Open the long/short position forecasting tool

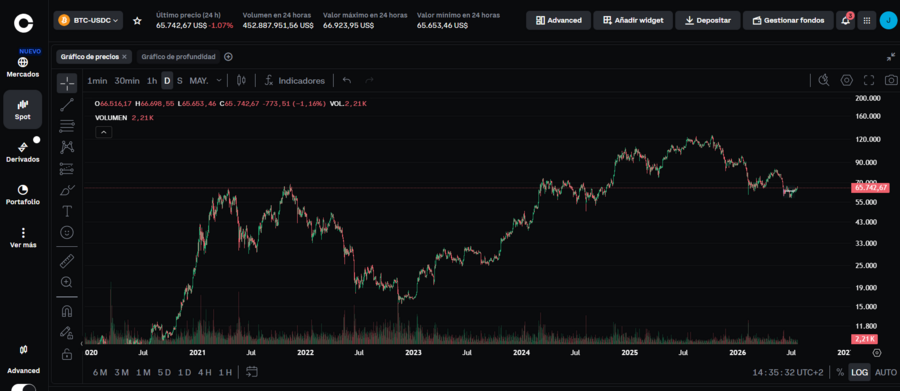click(x=67, y=169)
